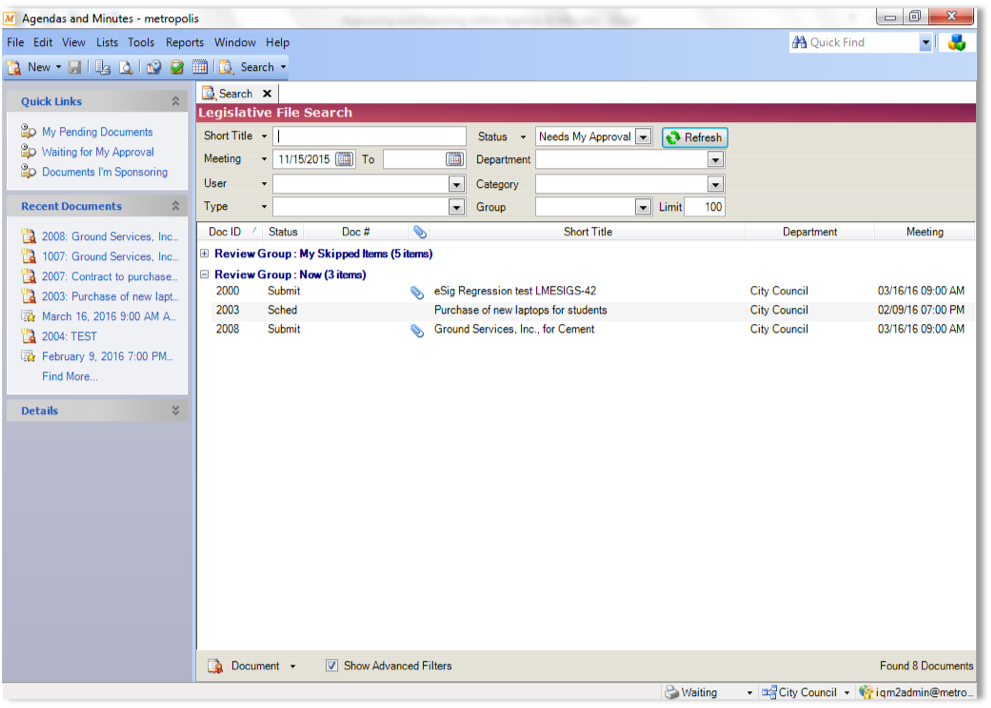991x708 pixels.
Task: Click into the Short Title input field
Action: point(370,137)
